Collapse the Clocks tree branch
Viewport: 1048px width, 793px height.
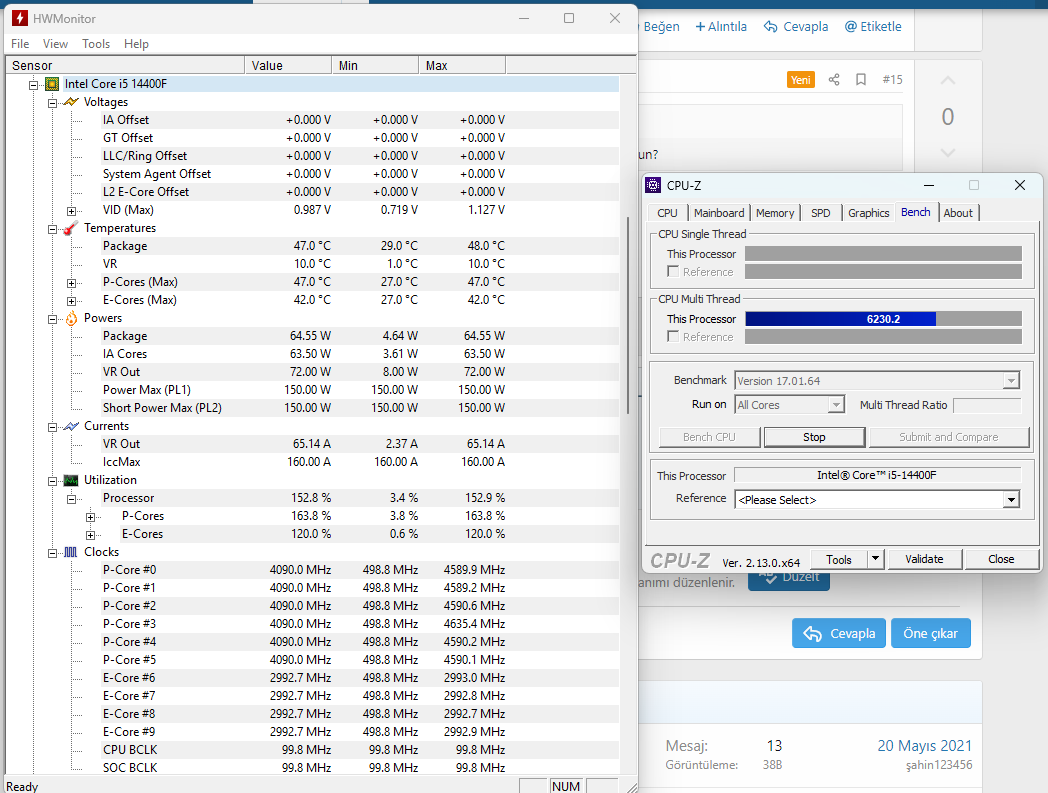pyautogui.click(x=52, y=554)
